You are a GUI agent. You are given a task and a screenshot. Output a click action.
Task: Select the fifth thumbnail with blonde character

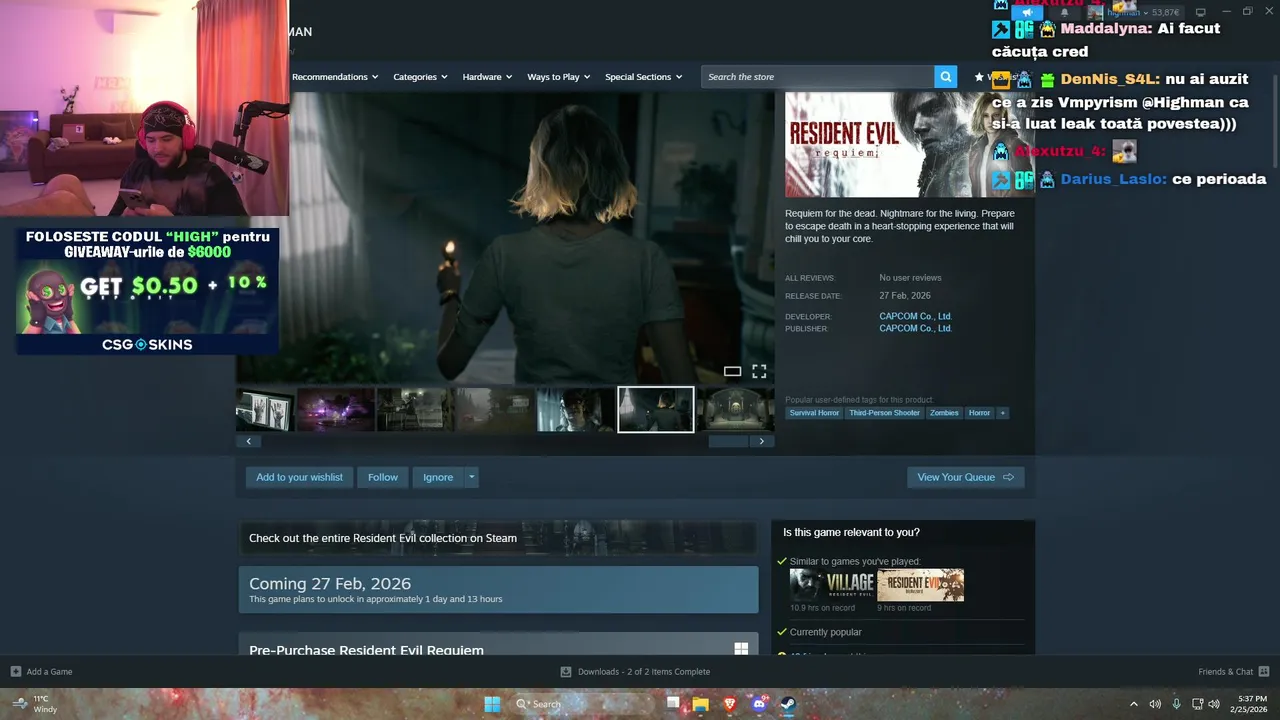click(576, 410)
